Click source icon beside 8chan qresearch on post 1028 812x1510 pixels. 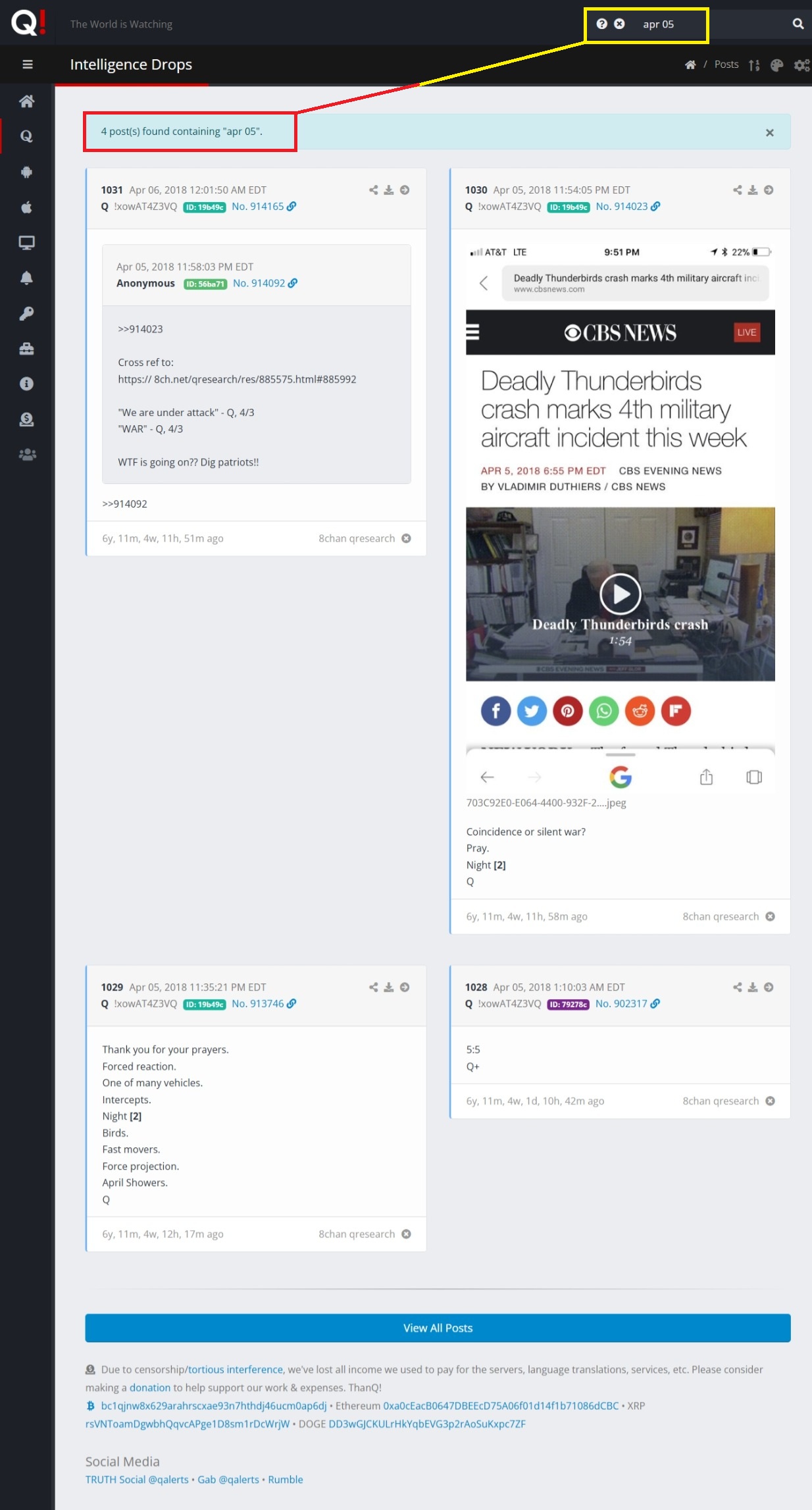pyautogui.click(x=771, y=1101)
